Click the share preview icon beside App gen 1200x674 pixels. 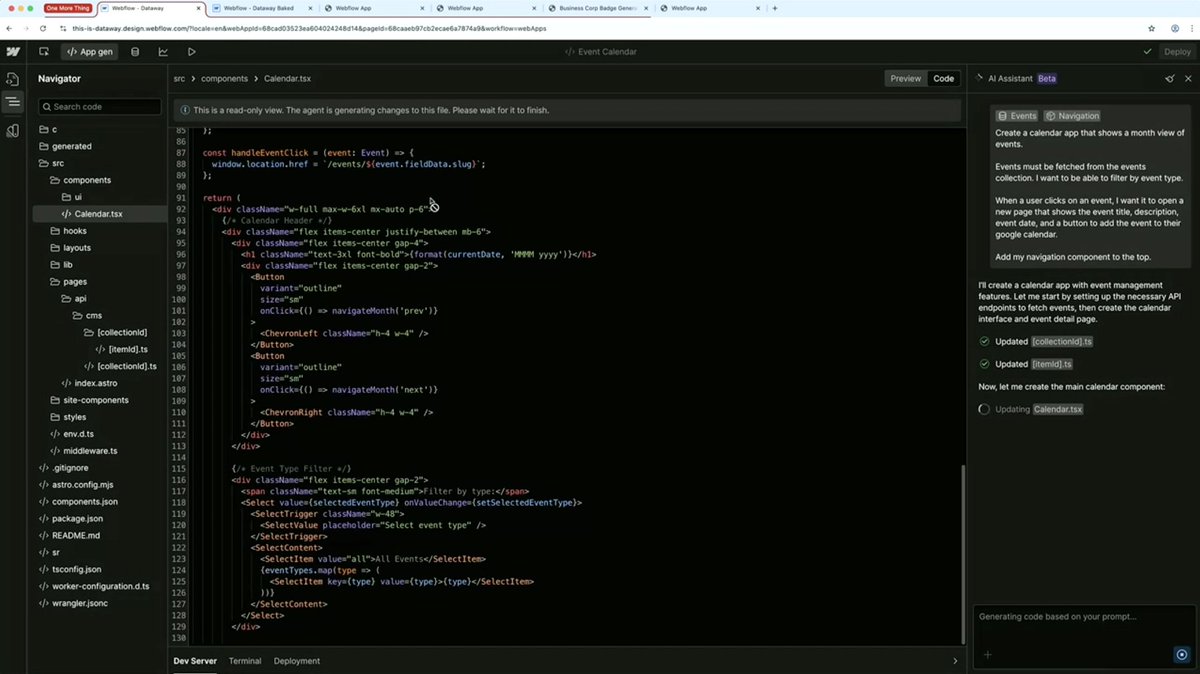tap(43, 51)
